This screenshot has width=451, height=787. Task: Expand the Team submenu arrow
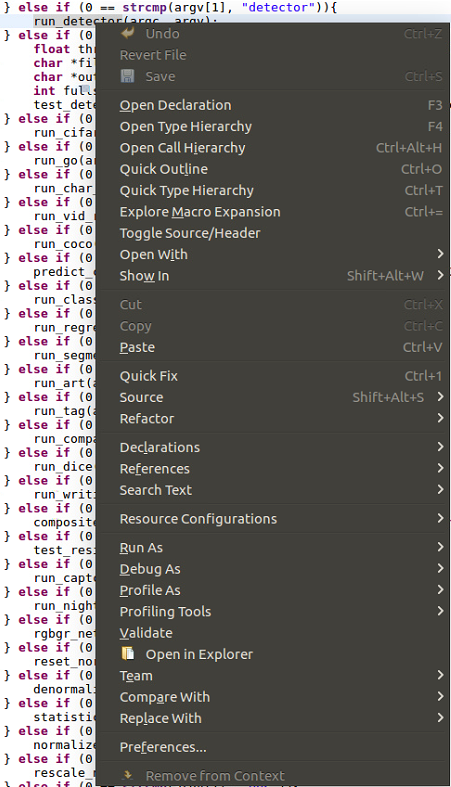(440, 676)
